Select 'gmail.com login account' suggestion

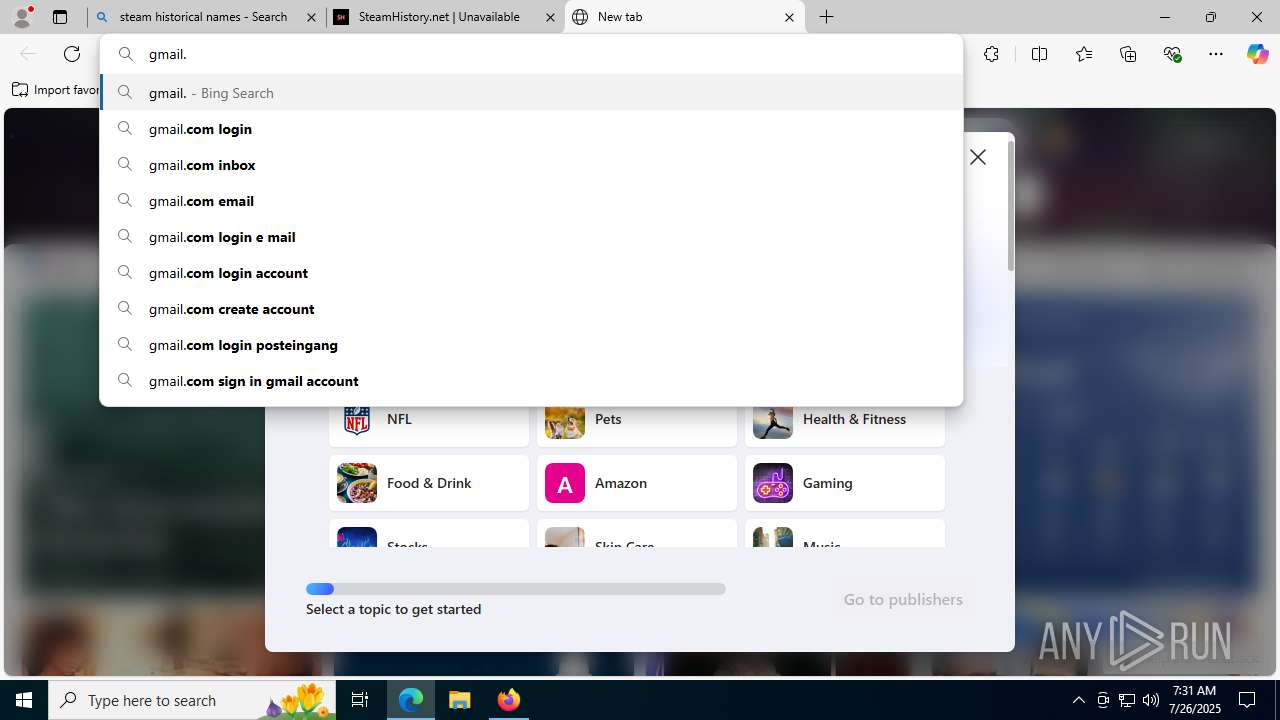coord(531,273)
